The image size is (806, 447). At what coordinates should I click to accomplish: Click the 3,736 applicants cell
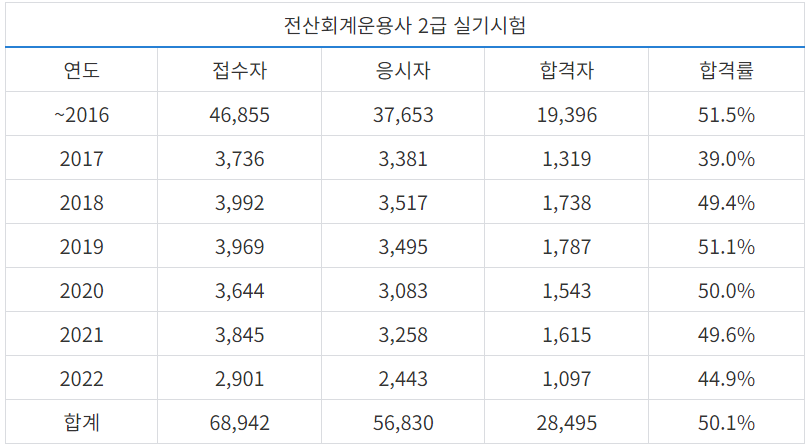click(240, 158)
